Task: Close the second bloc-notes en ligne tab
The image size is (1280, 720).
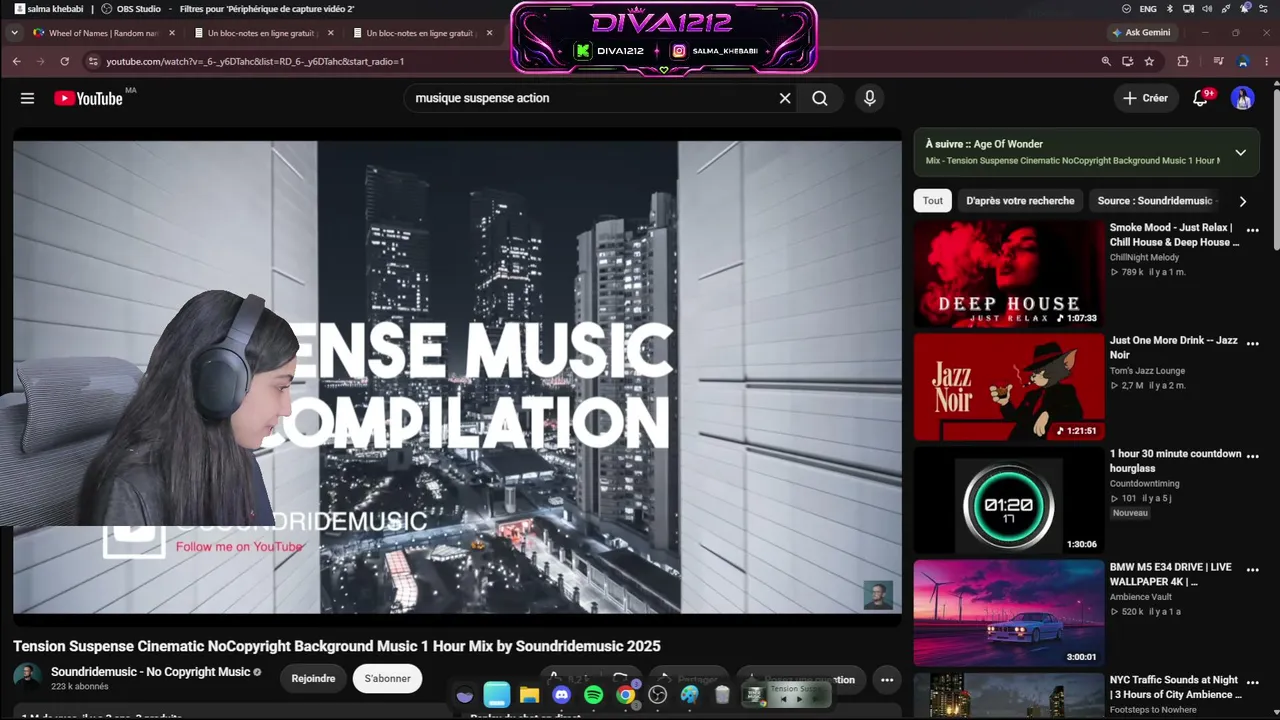Action: [x=489, y=33]
